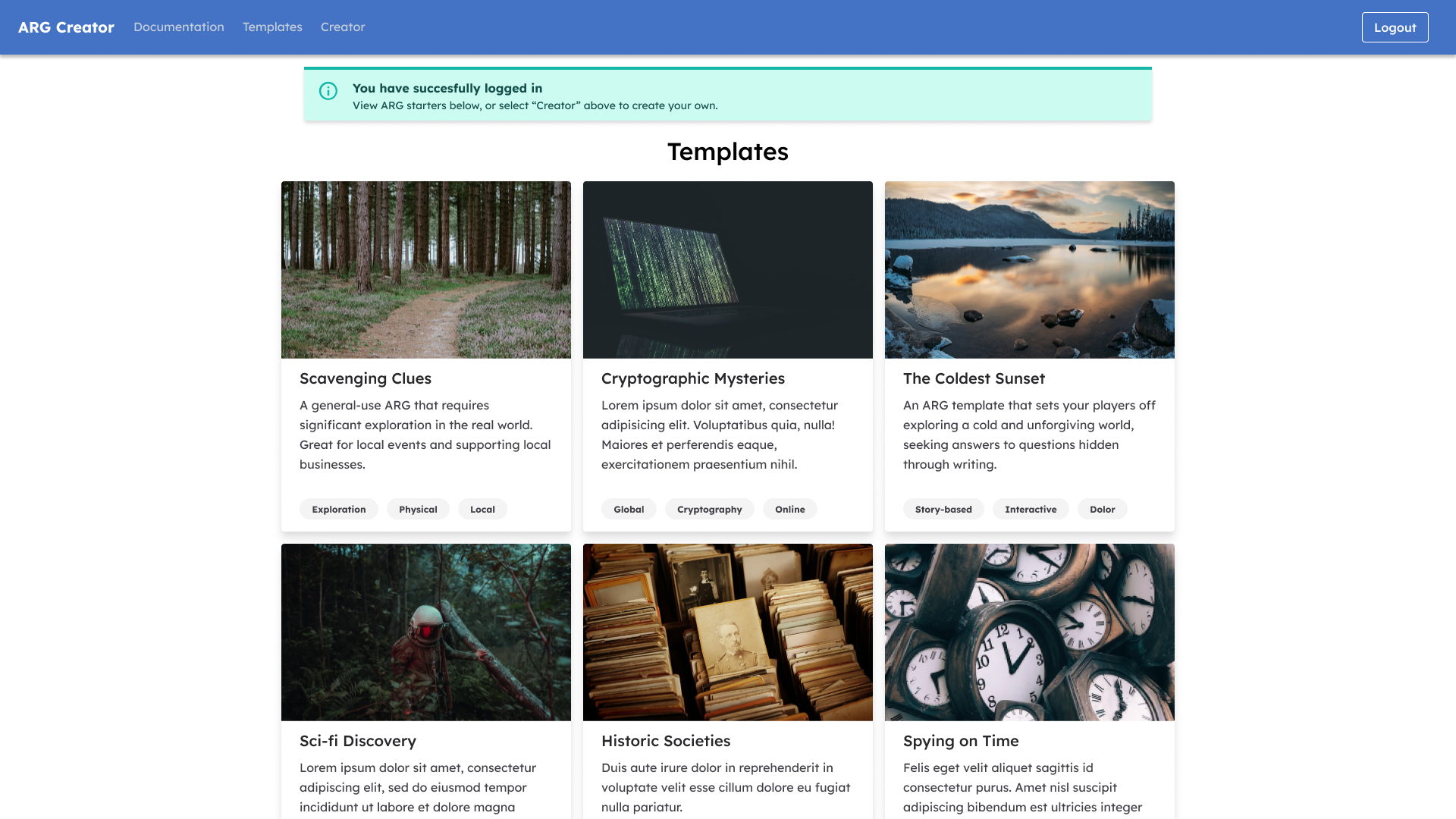Go to the Templates nav item
1456x819 pixels.
[x=272, y=27]
